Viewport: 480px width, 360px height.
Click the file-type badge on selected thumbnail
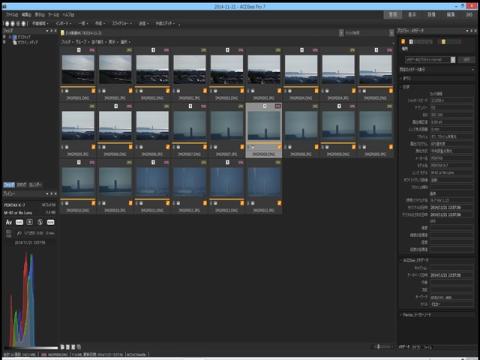coord(278,106)
